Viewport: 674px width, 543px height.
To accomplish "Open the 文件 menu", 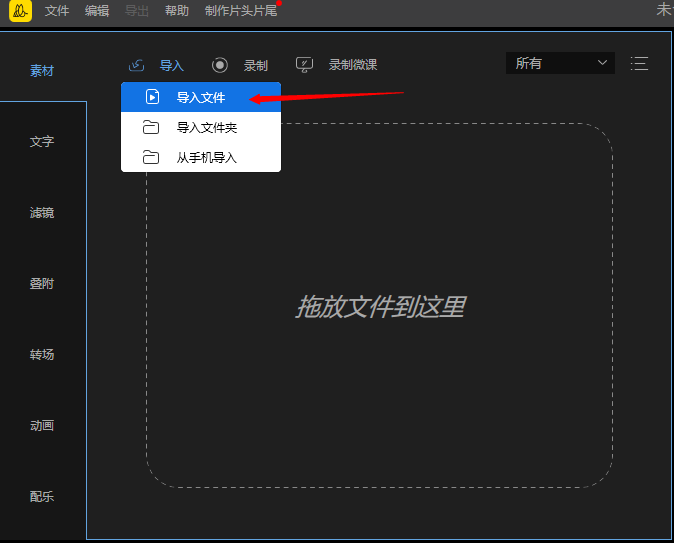I will (57, 11).
